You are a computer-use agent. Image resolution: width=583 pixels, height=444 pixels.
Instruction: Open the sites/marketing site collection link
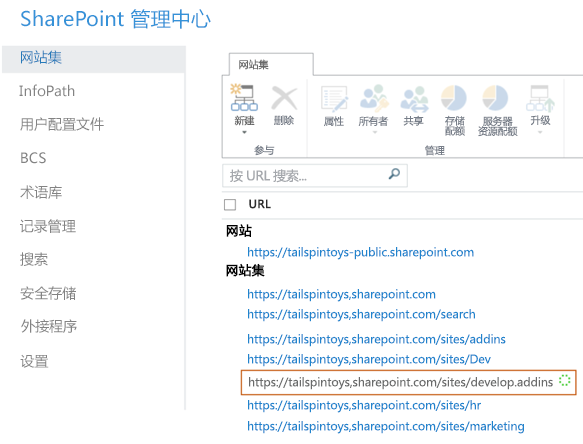[x=386, y=426]
